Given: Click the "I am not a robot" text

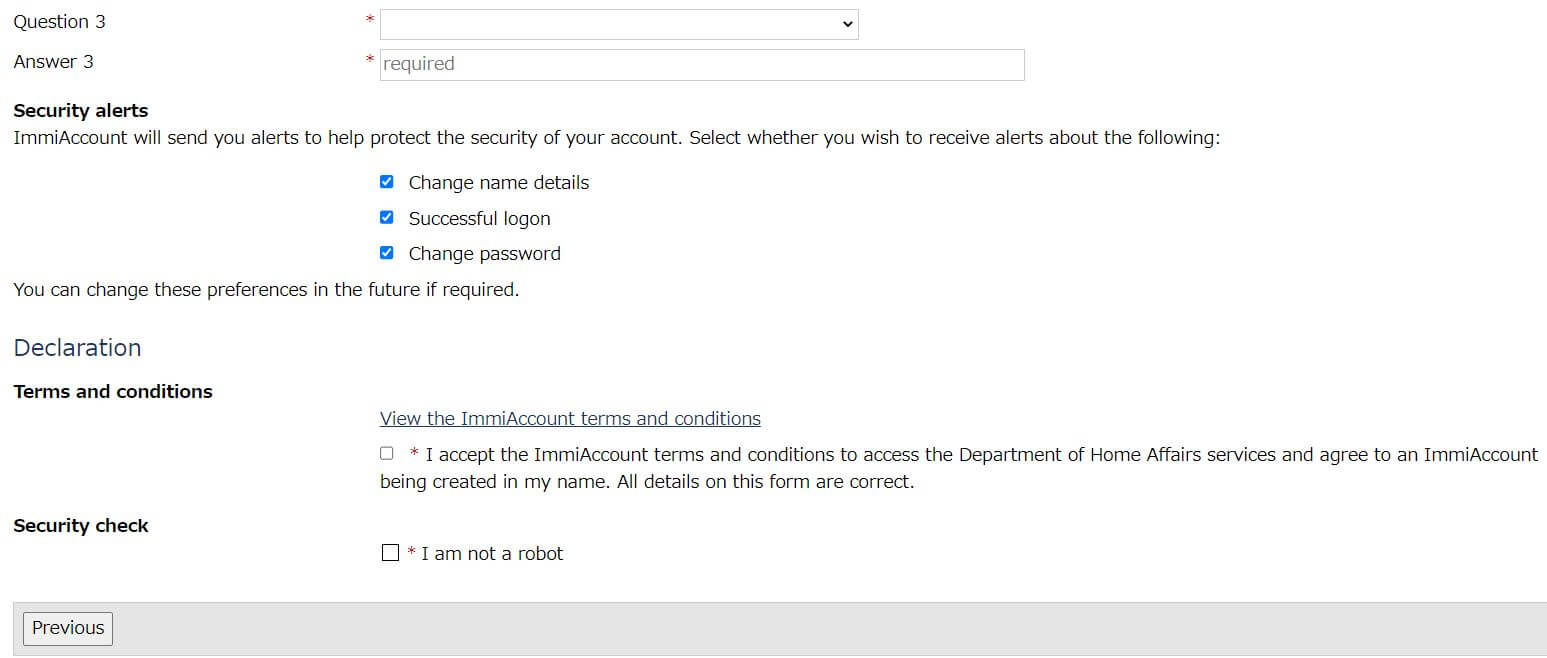Looking at the screenshot, I should (492, 554).
